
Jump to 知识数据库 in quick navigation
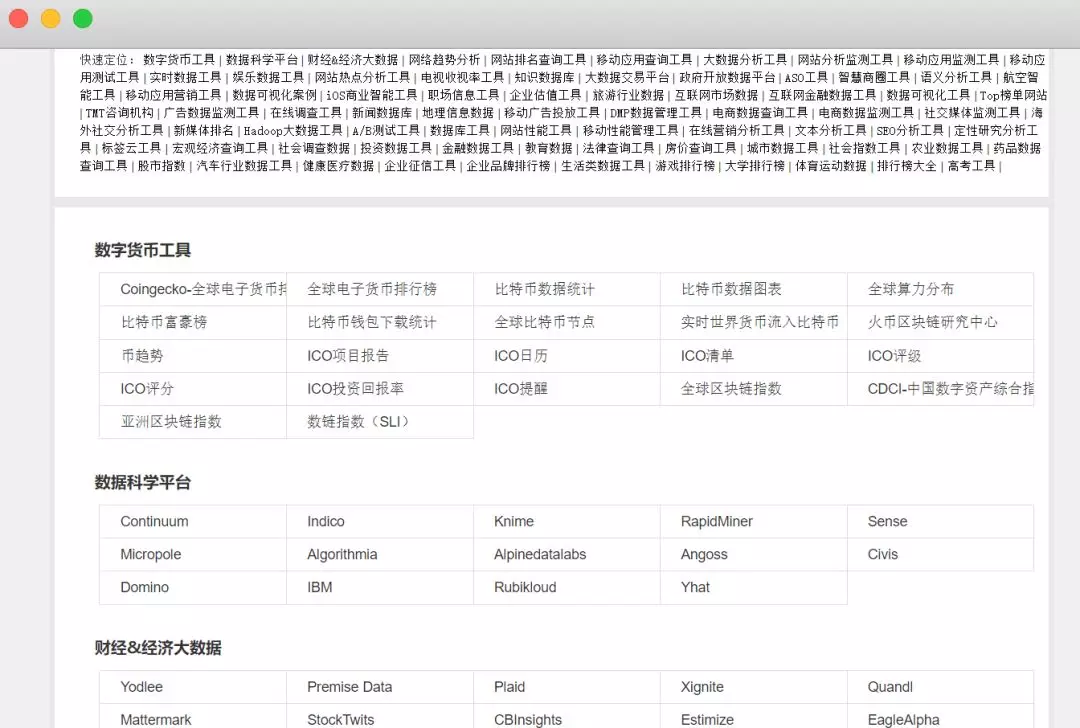544,77
